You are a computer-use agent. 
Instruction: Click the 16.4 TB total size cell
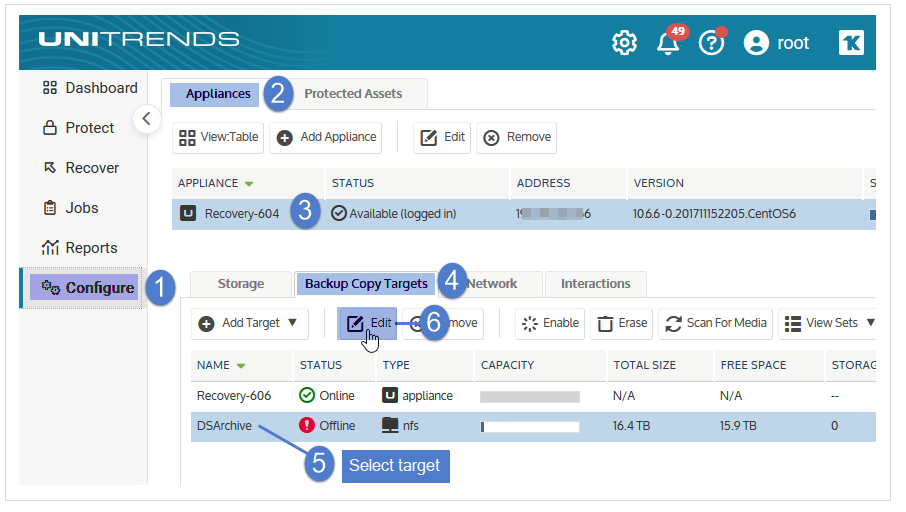point(631,426)
